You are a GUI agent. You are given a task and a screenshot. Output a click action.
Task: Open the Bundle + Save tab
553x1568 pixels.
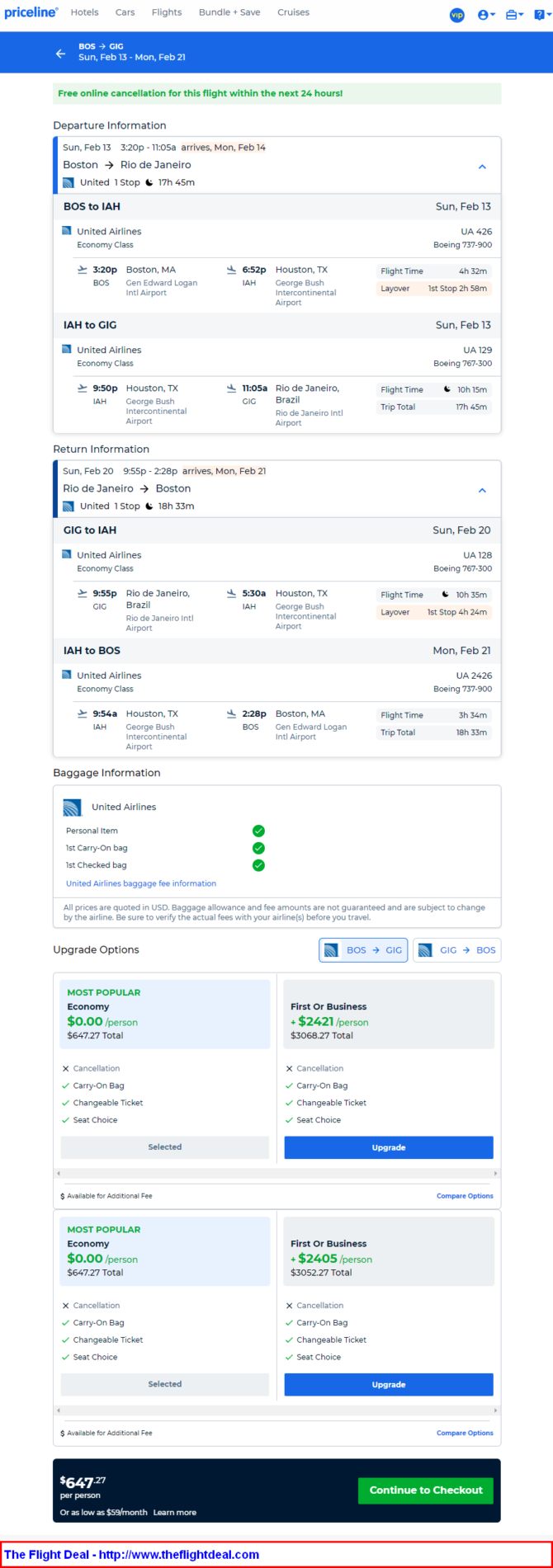[229, 12]
